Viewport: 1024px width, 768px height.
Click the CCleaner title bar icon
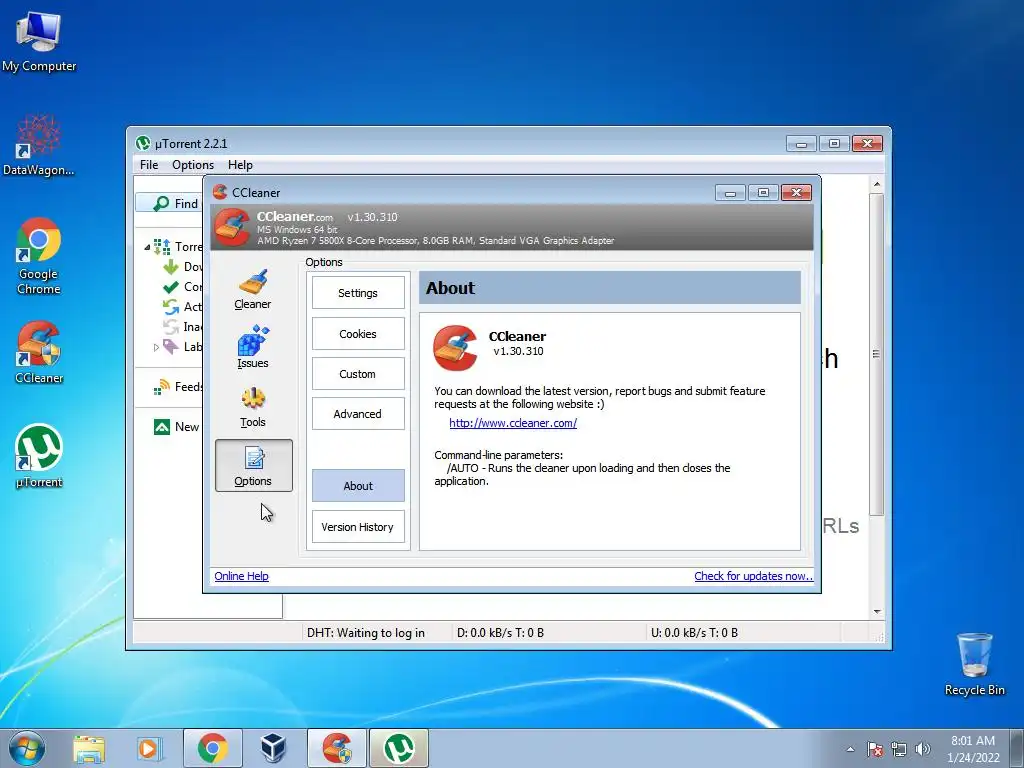[220, 192]
